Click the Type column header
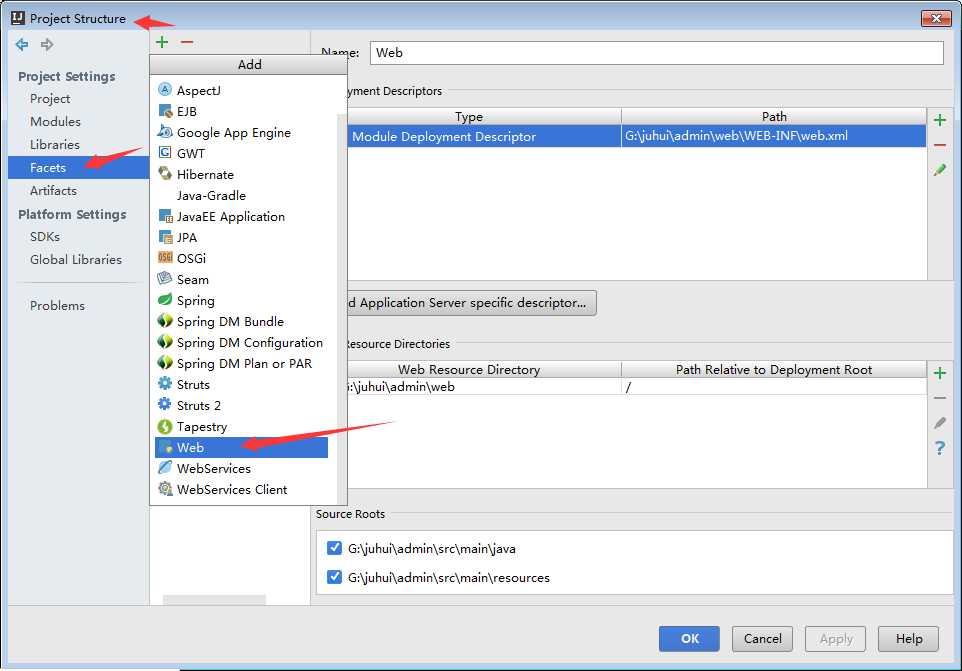This screenshot has height=671, width=962. [x=469, y=117]
